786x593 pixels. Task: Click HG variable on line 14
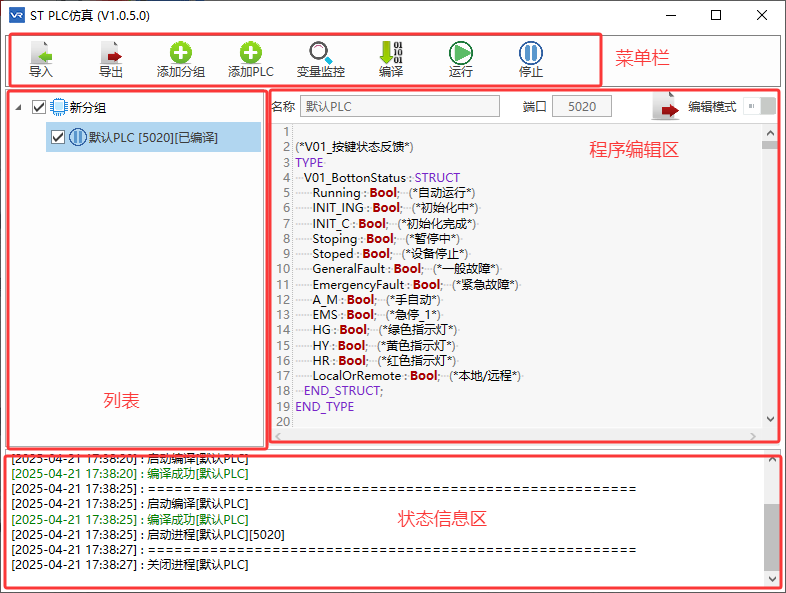pos(321,330)
